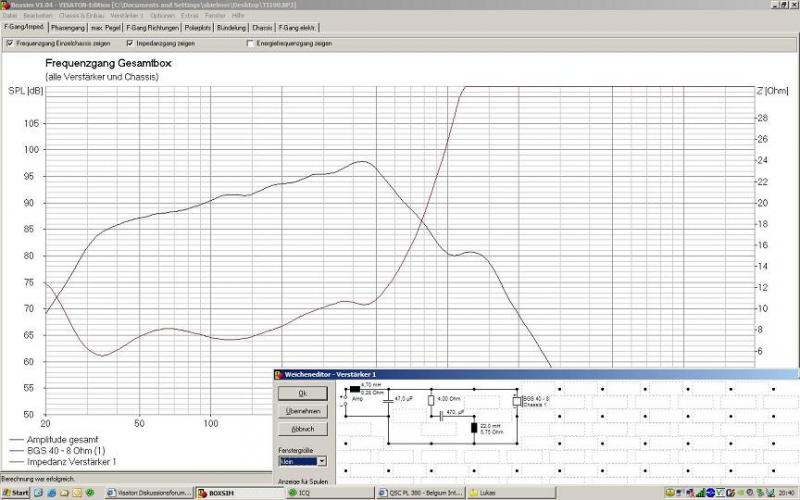This screenshot has height=500, width=800.
Task: Open the Lukas folder taskbar button
Action: click(511, 493)
